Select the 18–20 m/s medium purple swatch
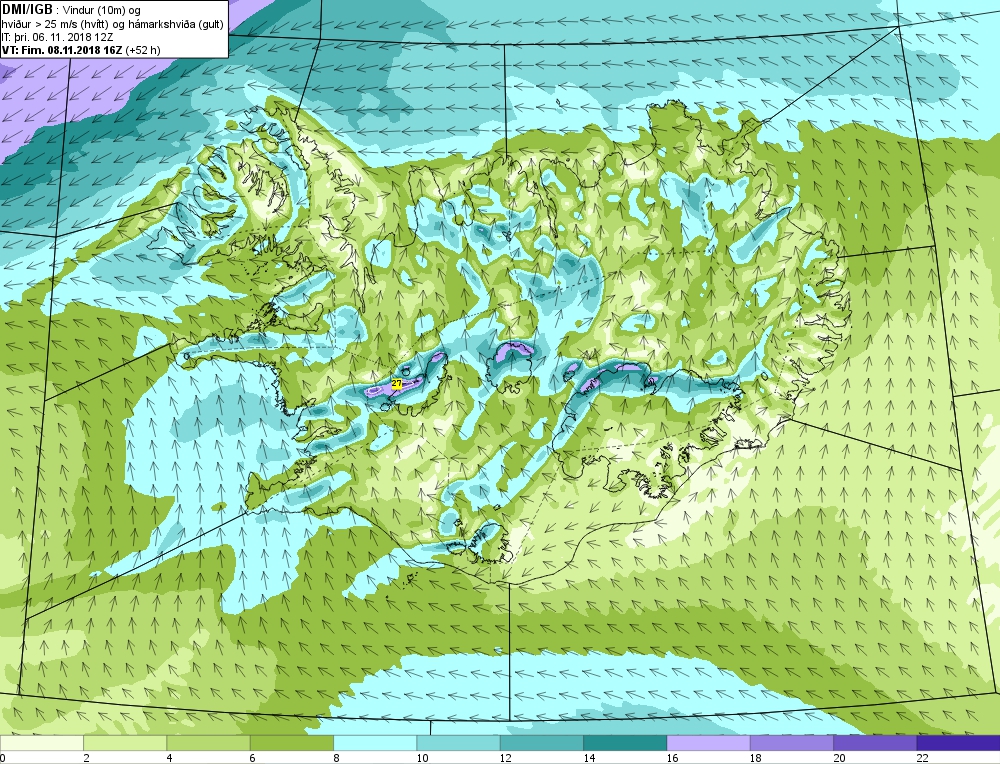Screen dimensions: 1000x764 point(791,744)
